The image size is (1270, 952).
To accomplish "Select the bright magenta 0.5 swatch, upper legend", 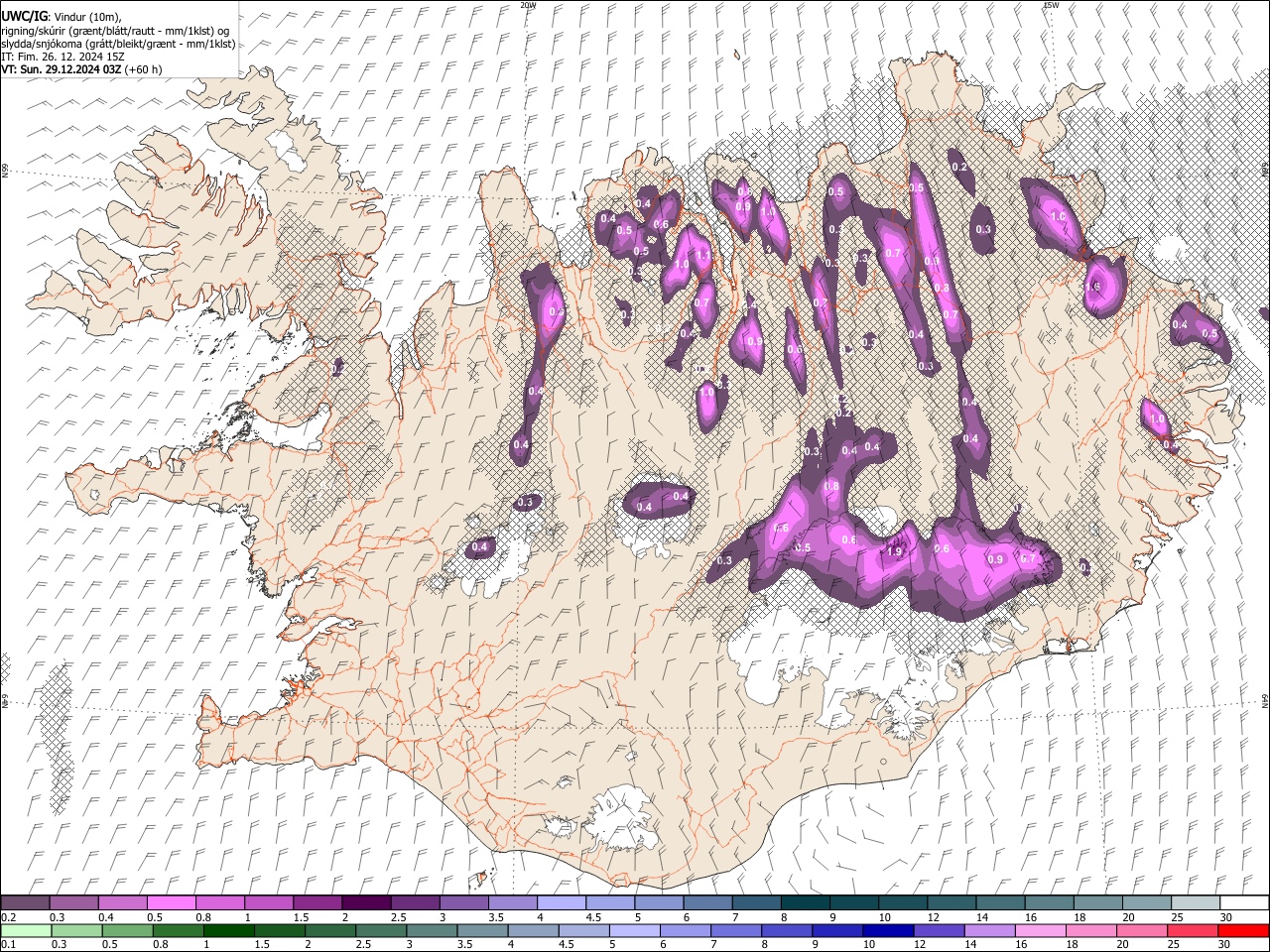I will (171, 902).
